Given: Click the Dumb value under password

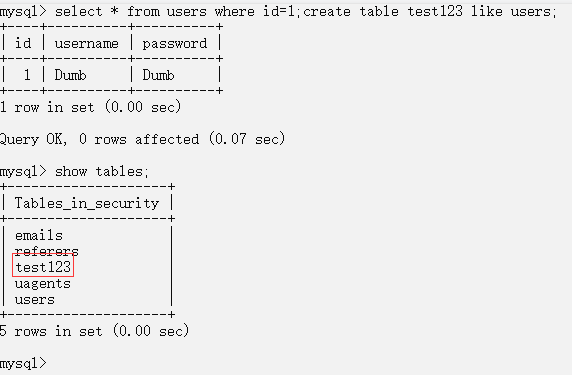Looking at the screenshot, I should pos(158,75).
